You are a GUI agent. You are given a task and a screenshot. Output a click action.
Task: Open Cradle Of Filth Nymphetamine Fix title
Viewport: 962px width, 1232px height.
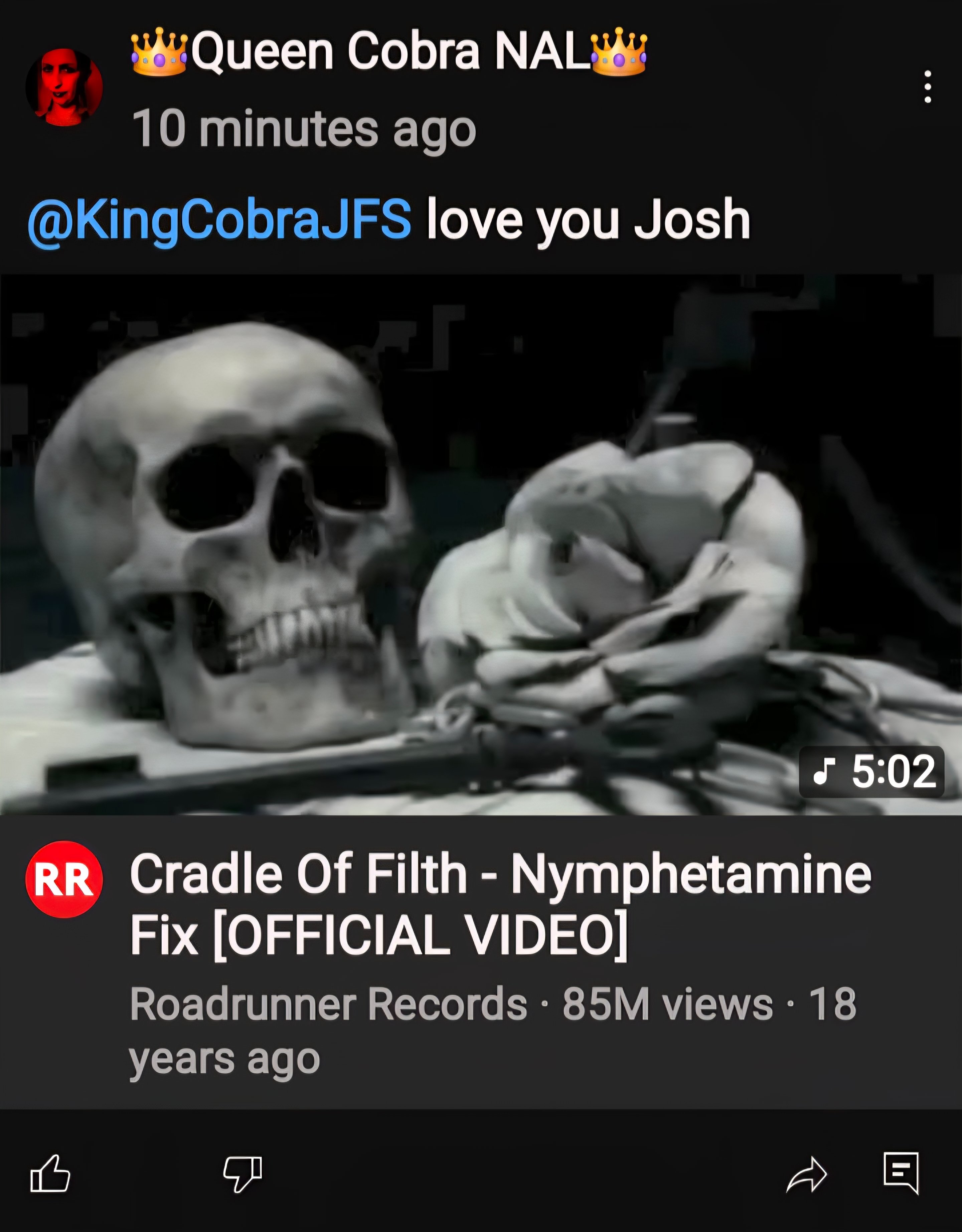[x=501, y=904]
